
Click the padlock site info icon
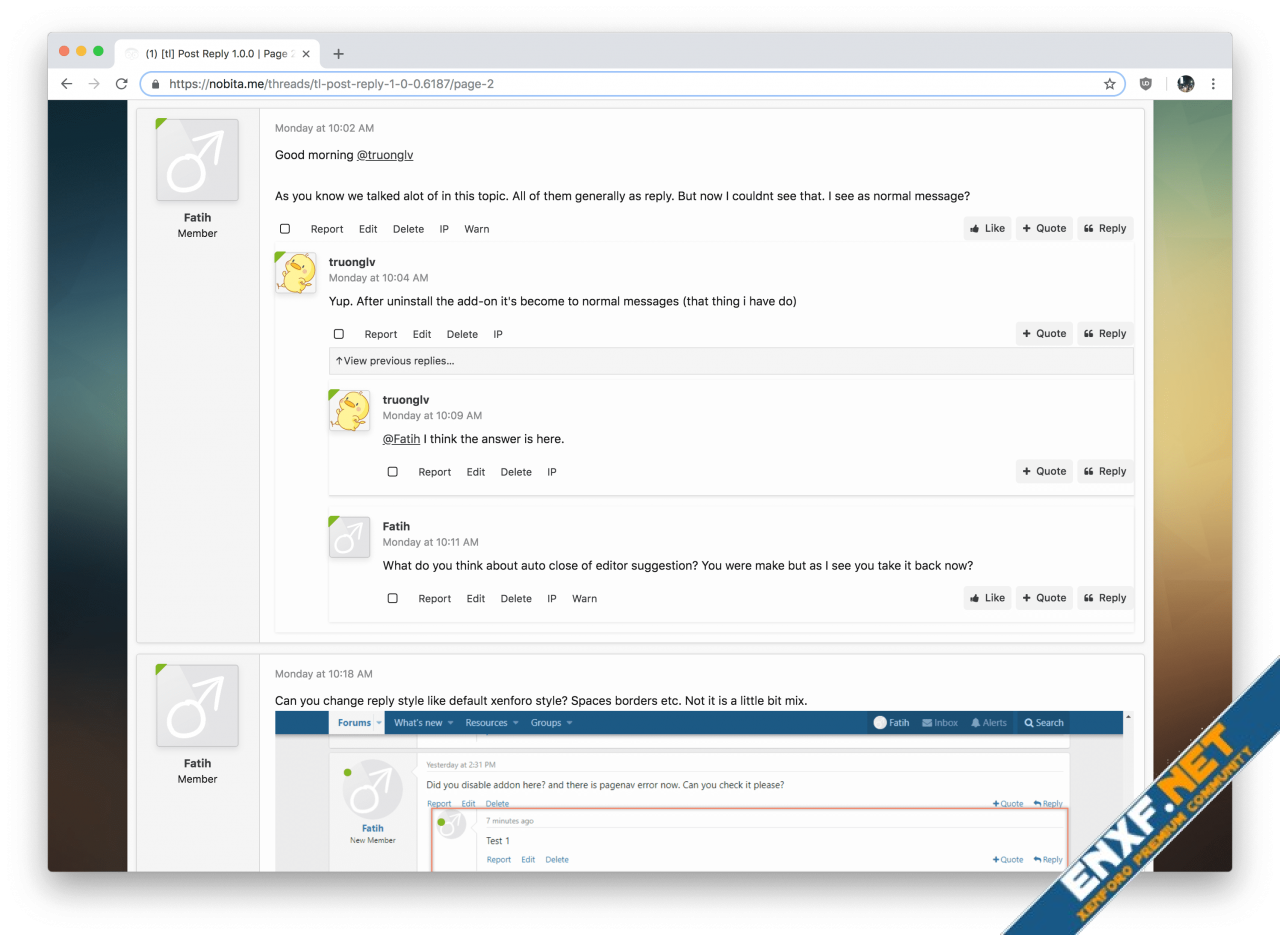tap(155, 84)
